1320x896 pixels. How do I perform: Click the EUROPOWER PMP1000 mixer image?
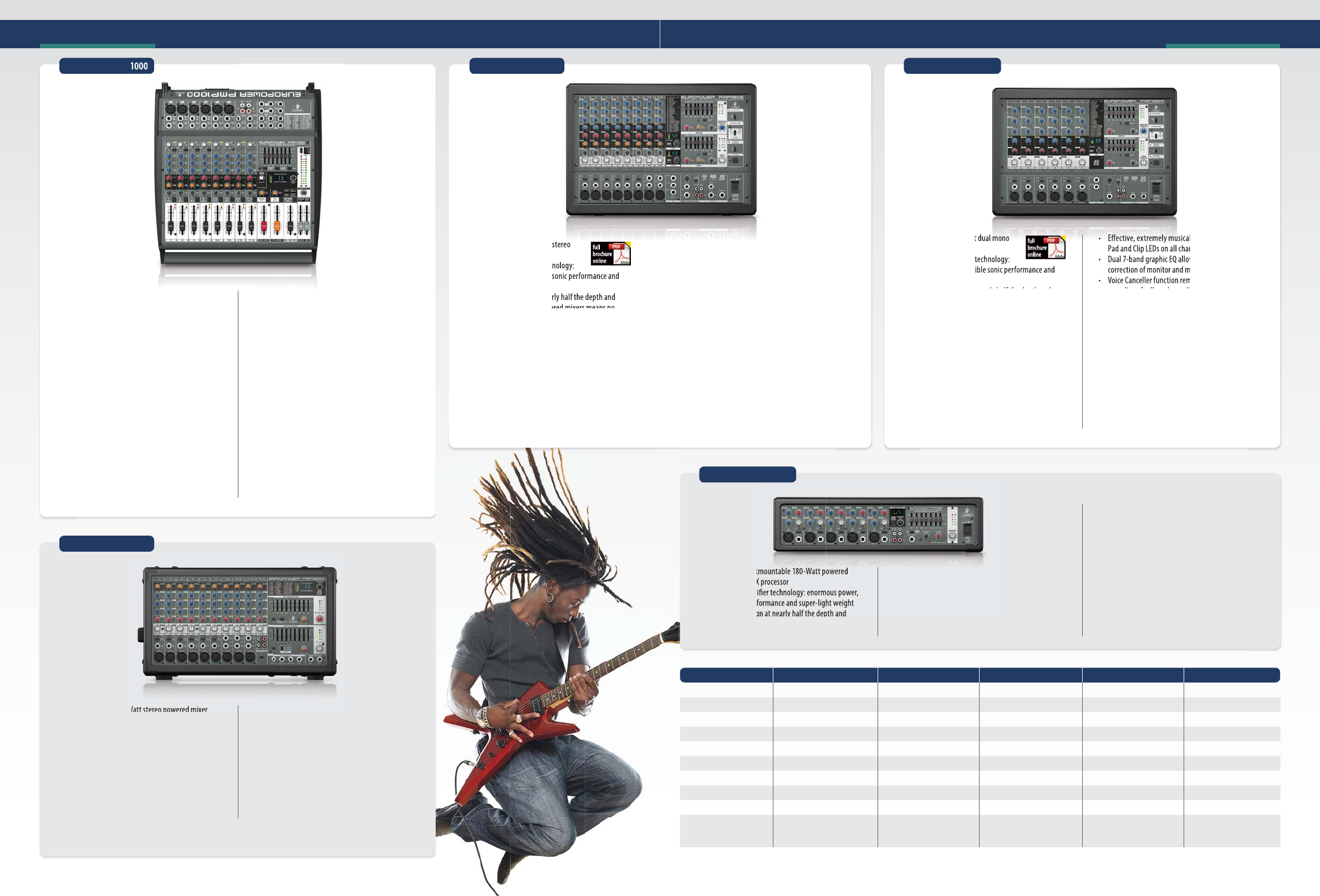[237, 175]
